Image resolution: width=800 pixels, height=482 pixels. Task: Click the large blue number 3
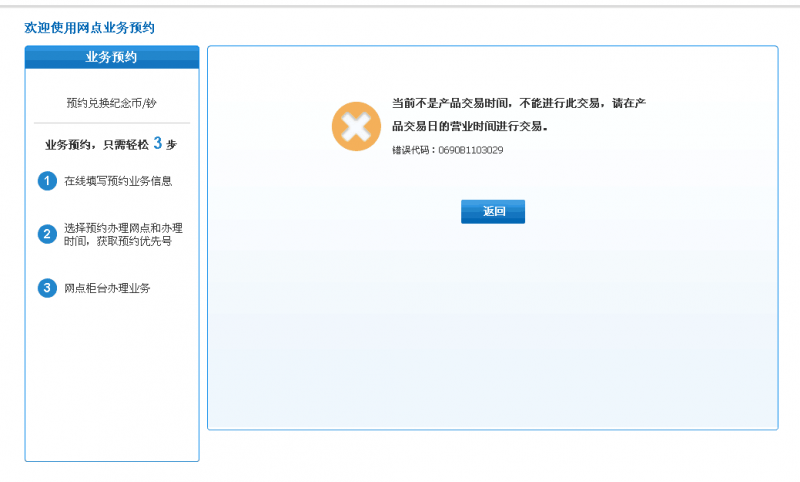158,143
